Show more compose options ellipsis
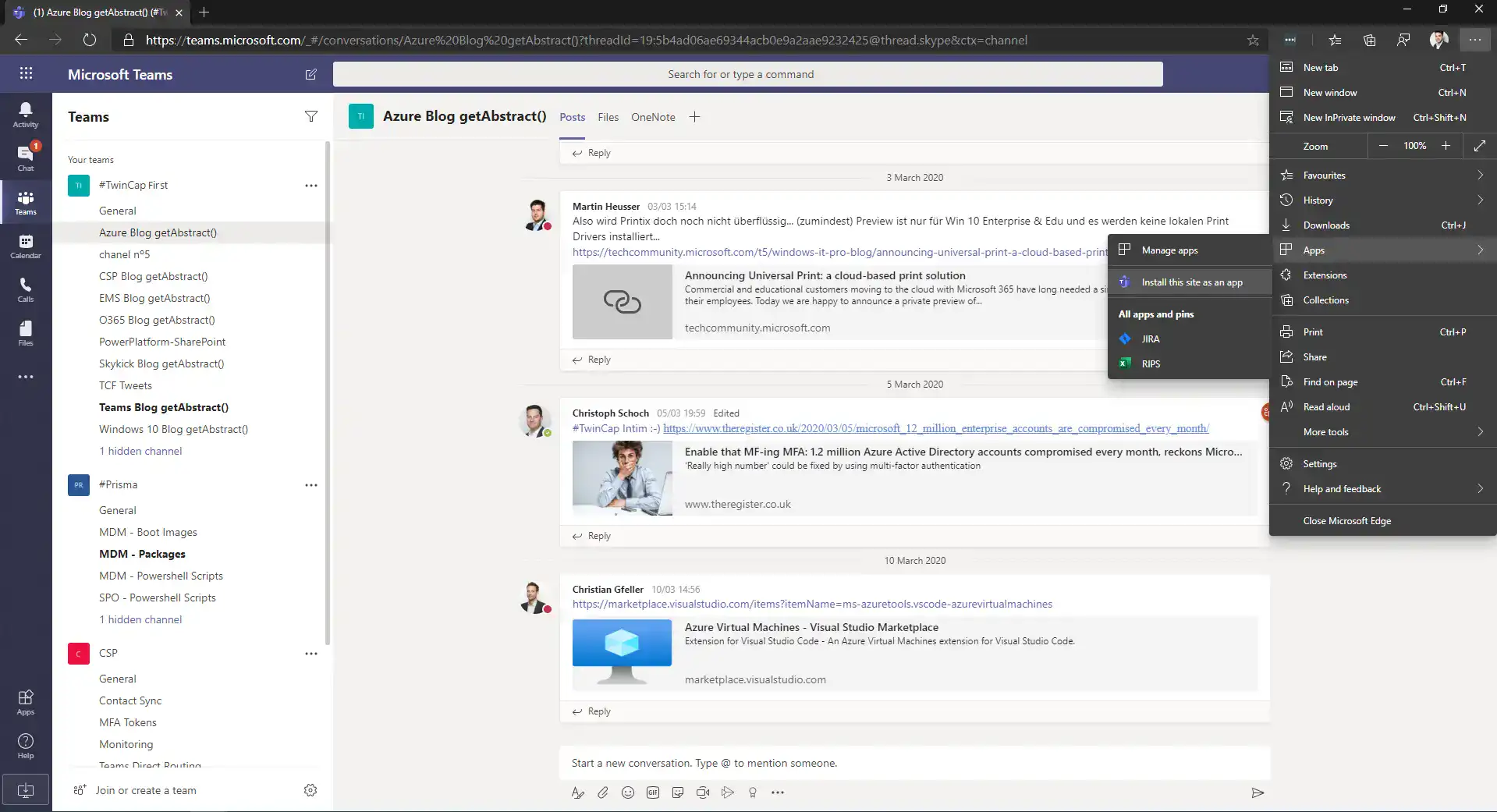1497x812 pixels. (778, 792)
